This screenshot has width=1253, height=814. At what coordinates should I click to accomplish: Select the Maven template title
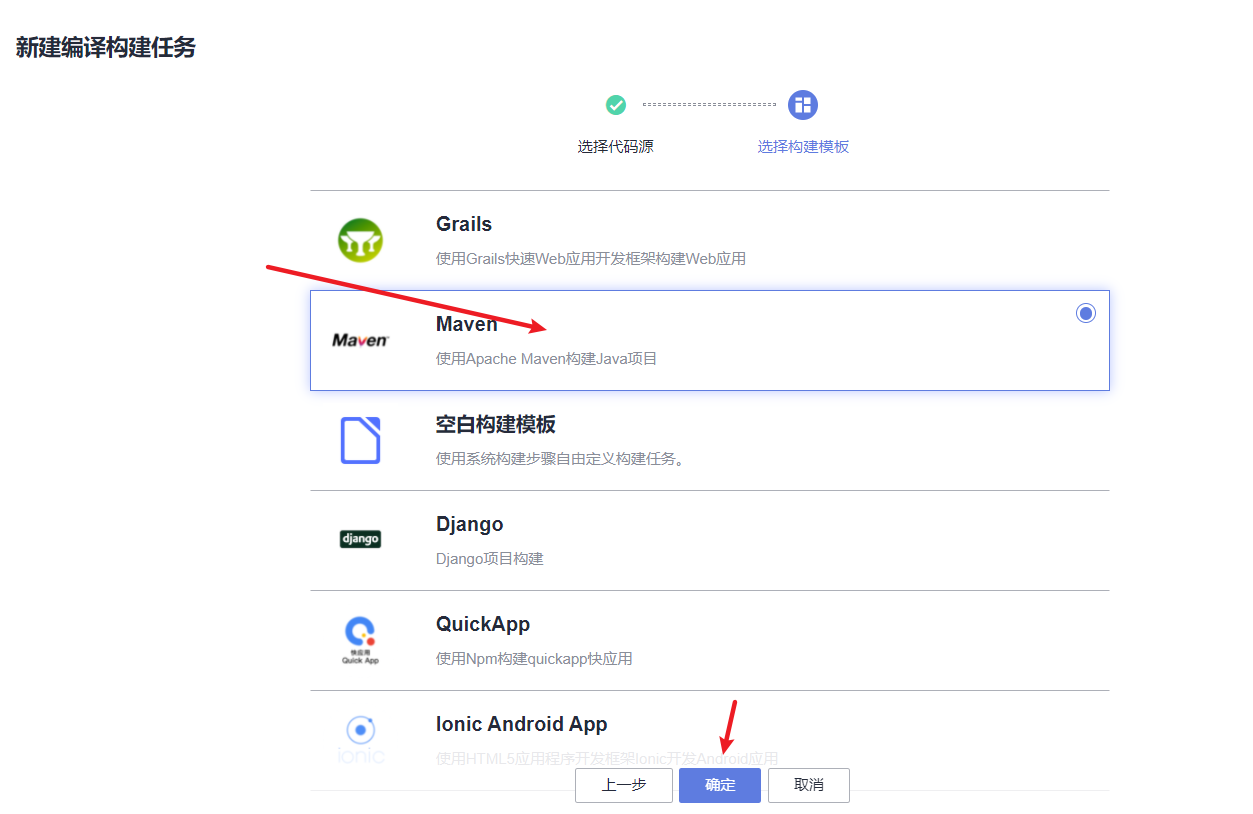pos(466,324)
